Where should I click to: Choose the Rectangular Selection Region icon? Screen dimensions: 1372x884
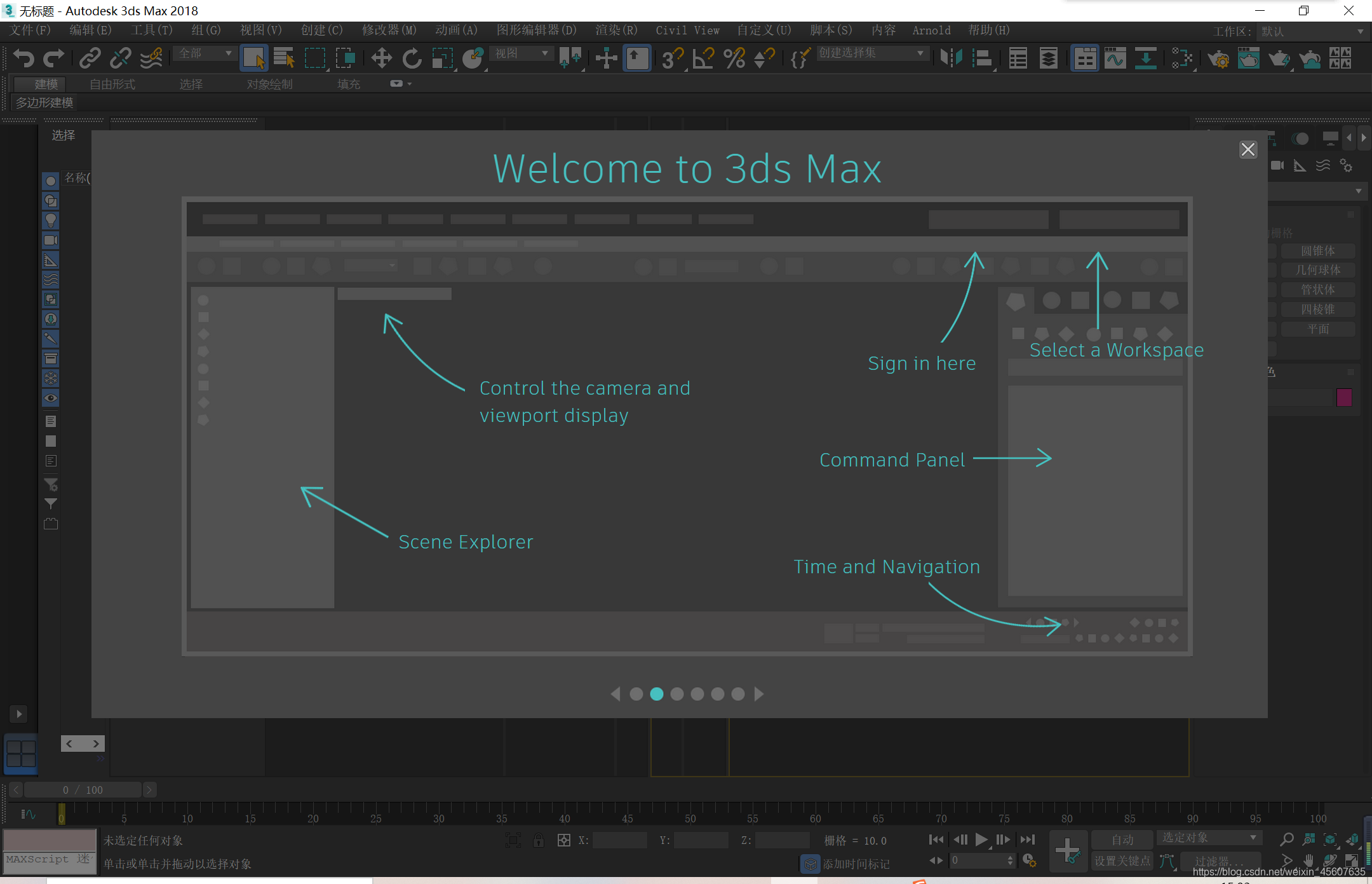pyautogui.click(x=315, y=58)
